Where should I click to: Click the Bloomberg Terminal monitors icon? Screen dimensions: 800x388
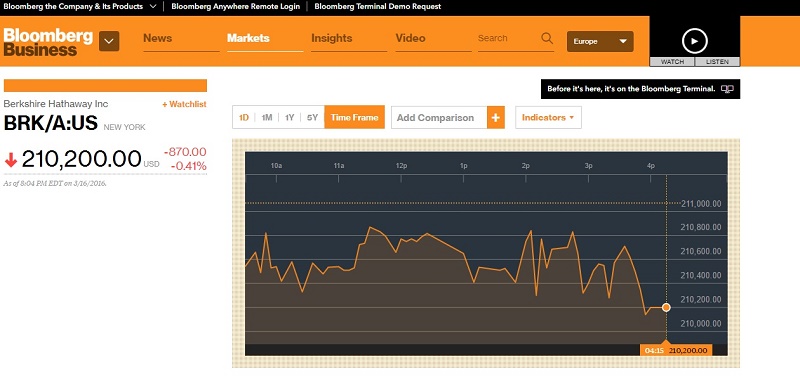727,89
